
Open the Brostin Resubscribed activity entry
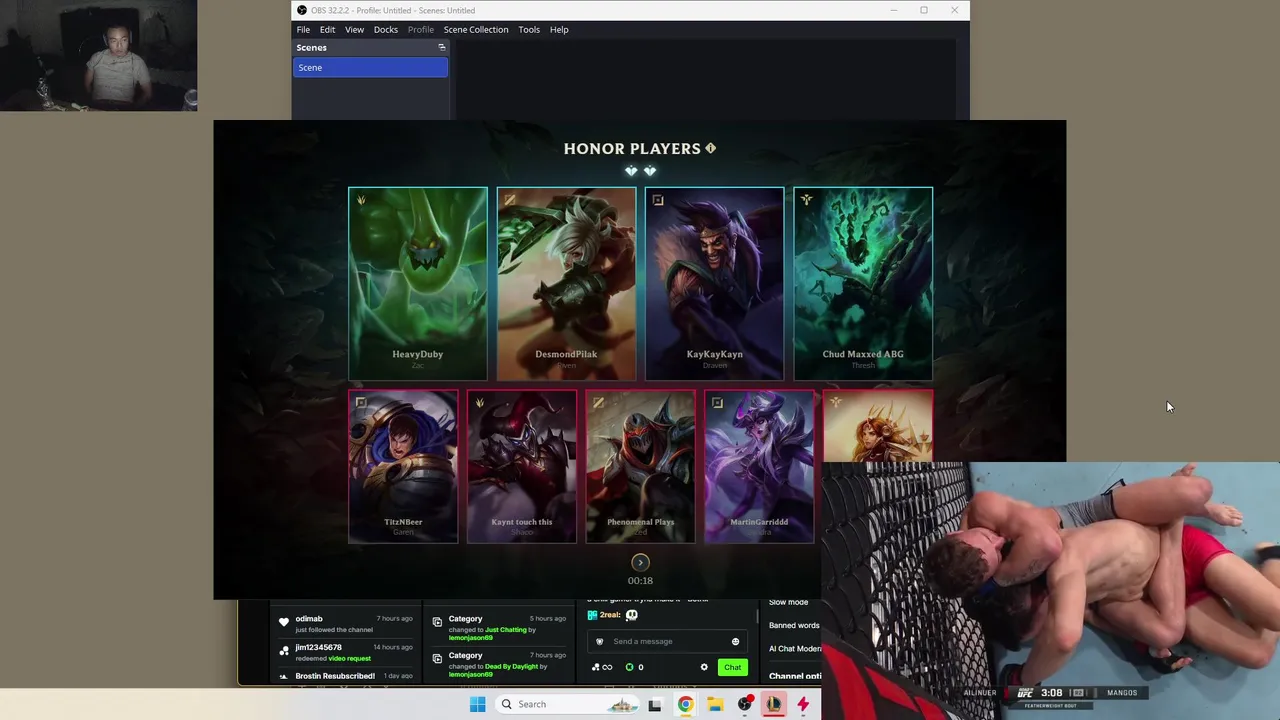click(x=347, y=676)
